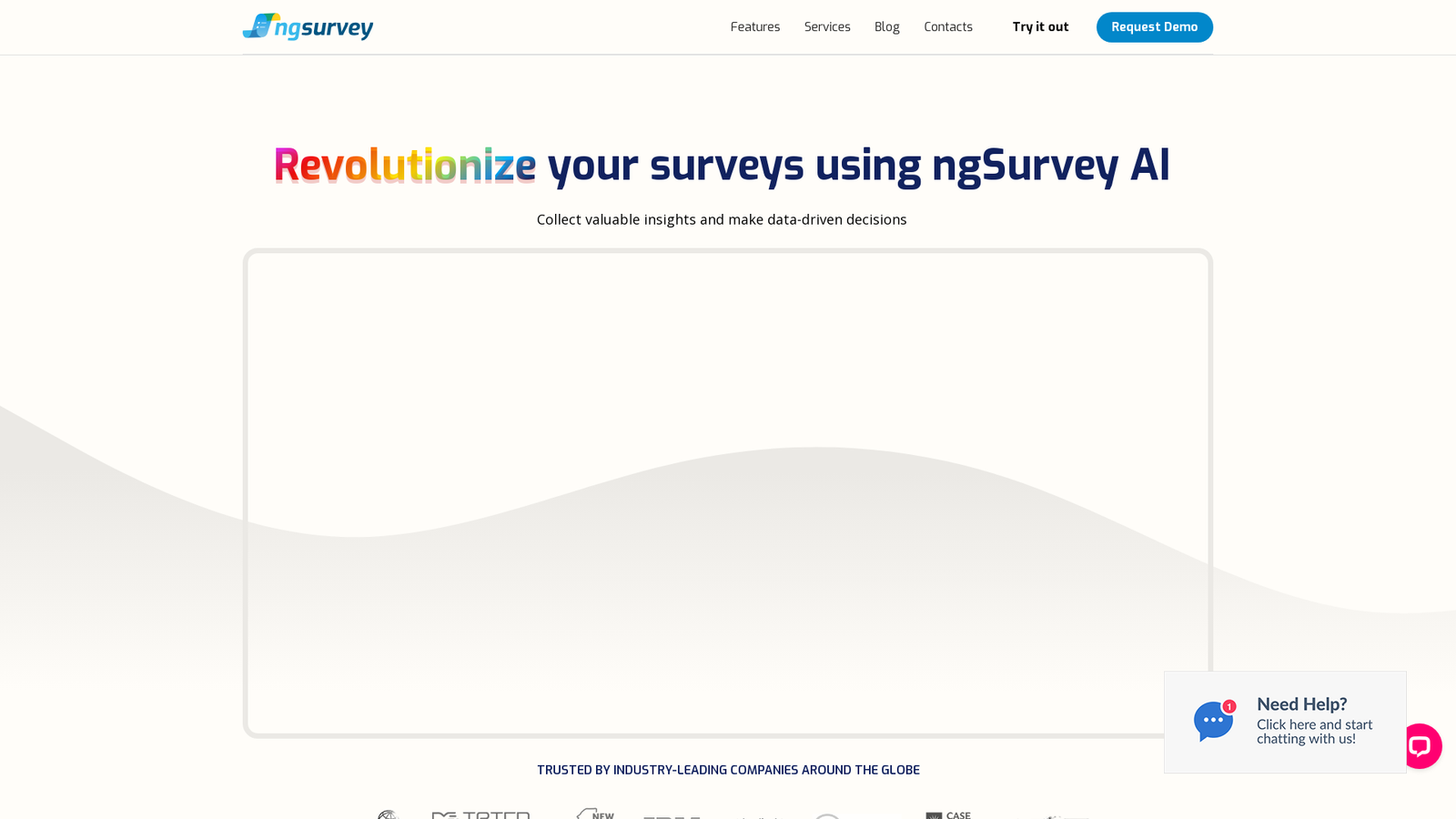The height and width of the screenshot is (819, 1456).
Task: Click the Request Demo button
Action: tap(1155, 27)
